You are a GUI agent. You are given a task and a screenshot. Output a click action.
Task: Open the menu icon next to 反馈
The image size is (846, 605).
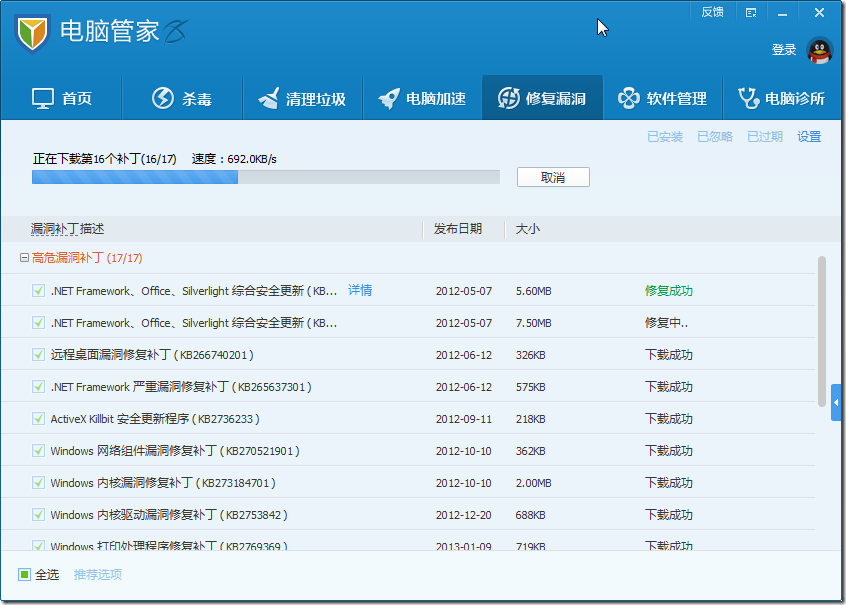click(x=751, y=12)
